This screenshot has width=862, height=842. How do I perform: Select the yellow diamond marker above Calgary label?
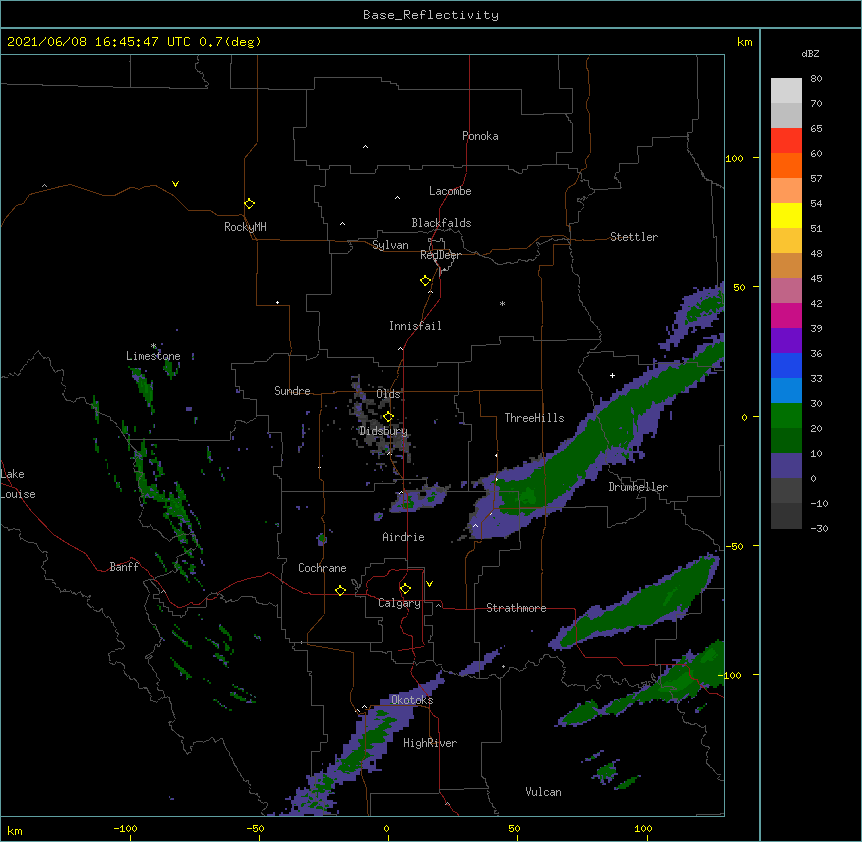pos(405,589)
